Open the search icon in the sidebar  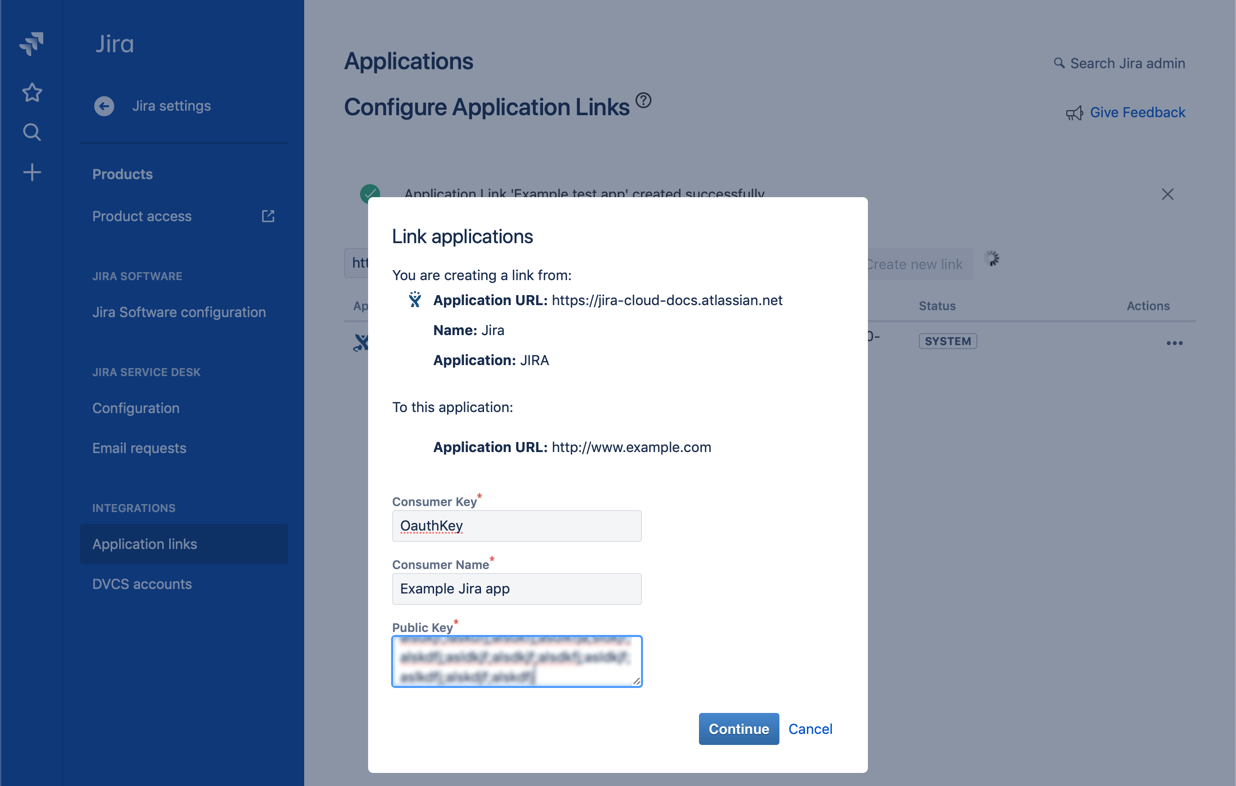(31, 131)
